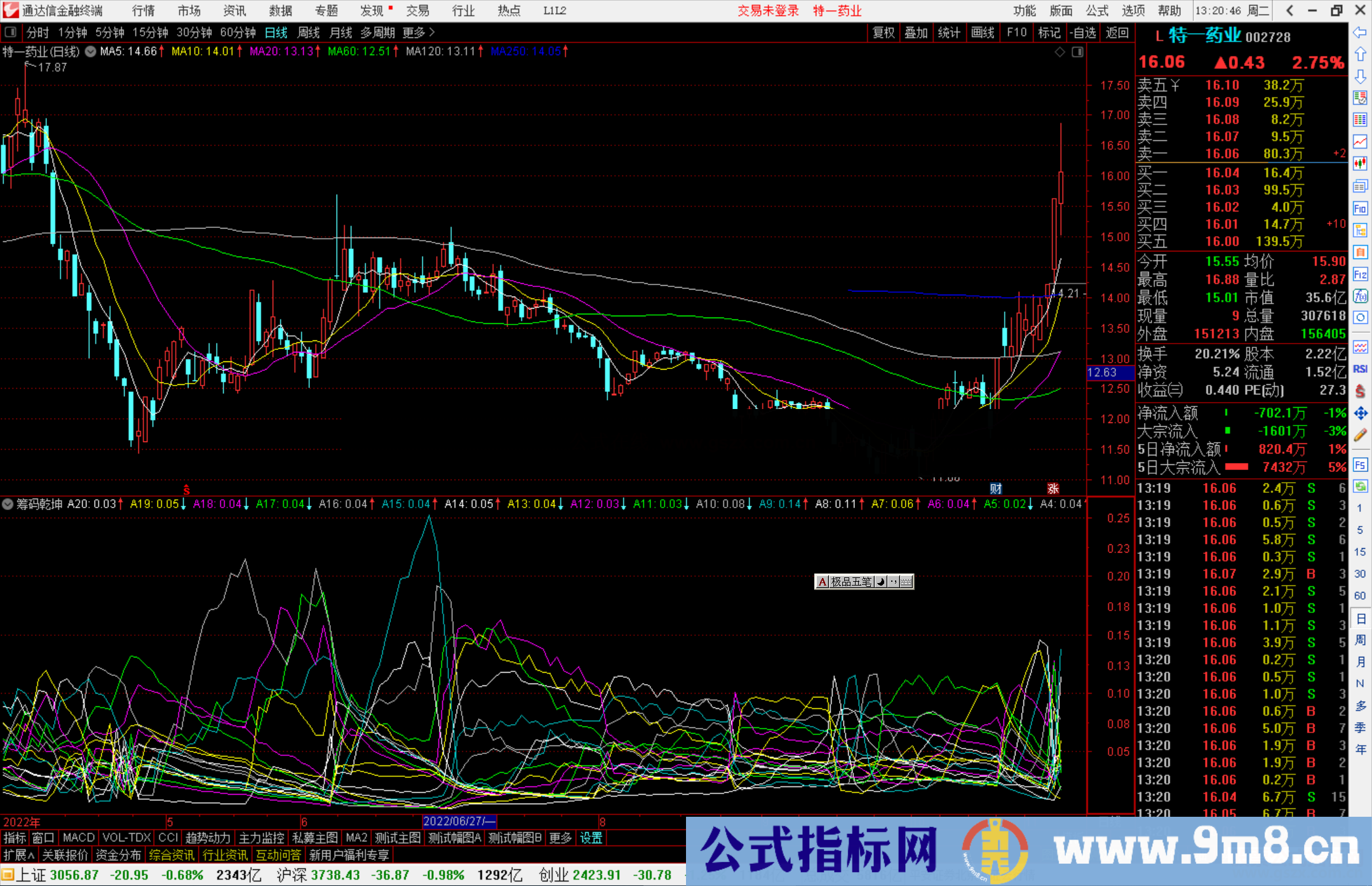The width and height of the screenshot is (1372, 886).
Task: Click the 返回 return button
Action: pyautogui.click(x=1117, y=32)
